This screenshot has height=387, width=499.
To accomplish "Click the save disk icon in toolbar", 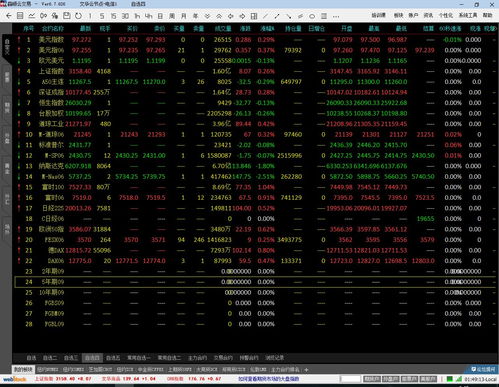I will (66, 16).
